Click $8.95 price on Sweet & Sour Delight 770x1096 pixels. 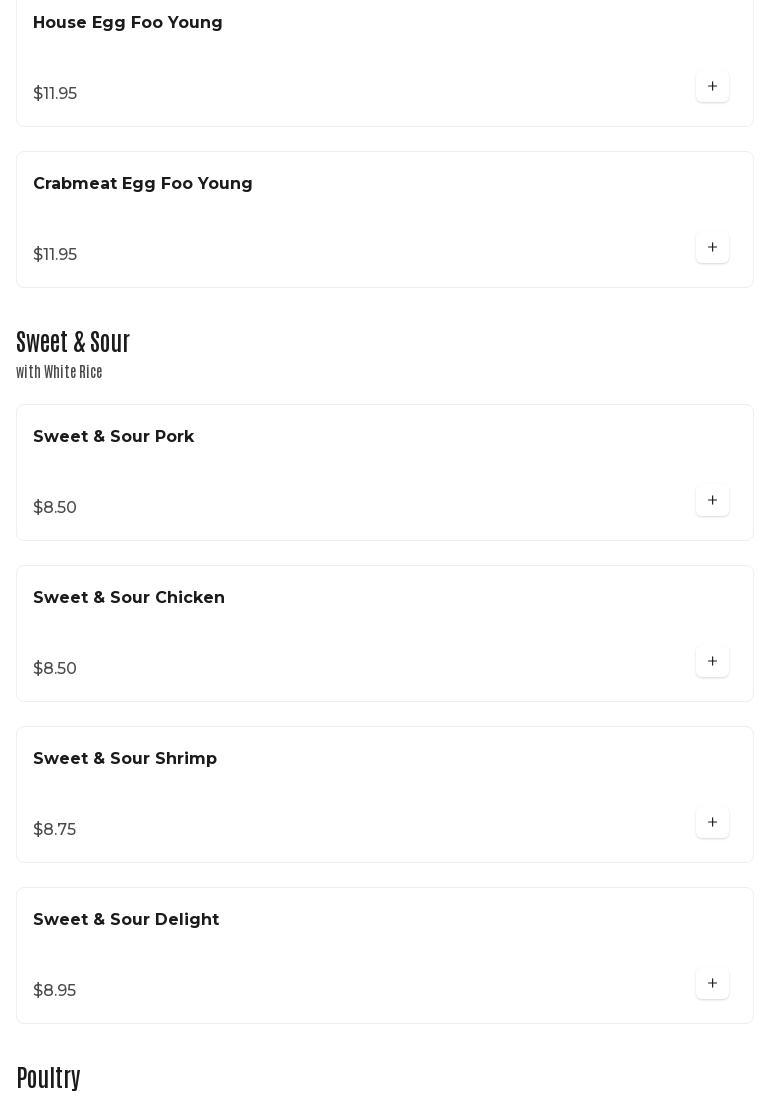[55, 991]
